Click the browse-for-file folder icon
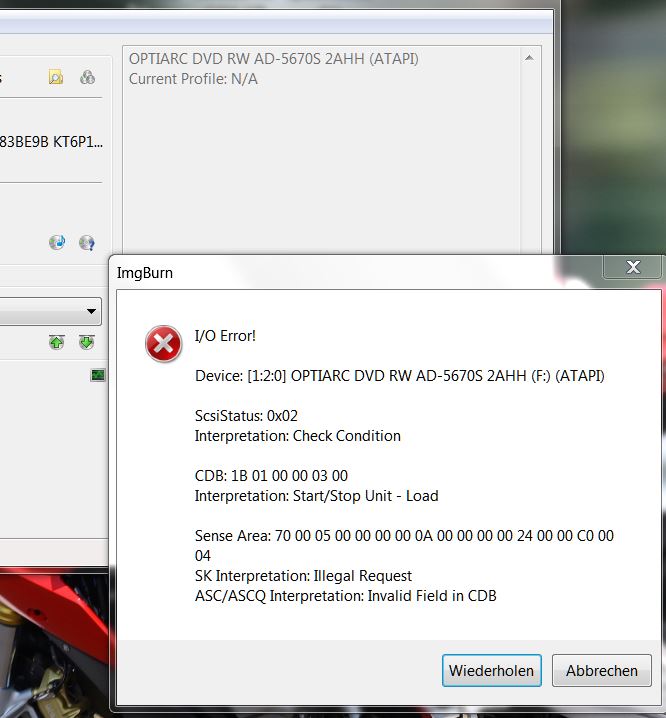Viewport: 666px width, 718px height. click(x=56, y=77)
